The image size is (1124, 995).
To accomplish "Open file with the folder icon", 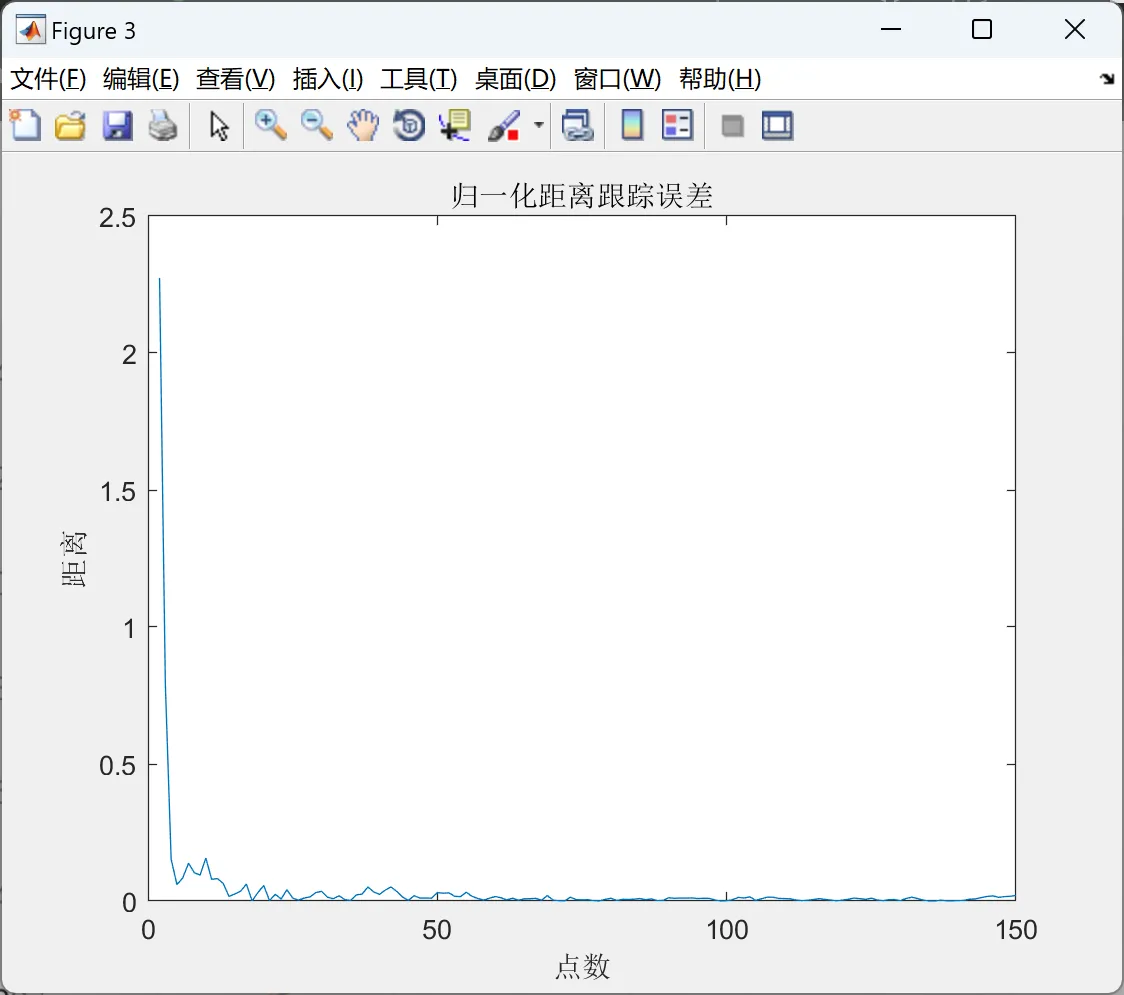I will [x=70, y=125].
